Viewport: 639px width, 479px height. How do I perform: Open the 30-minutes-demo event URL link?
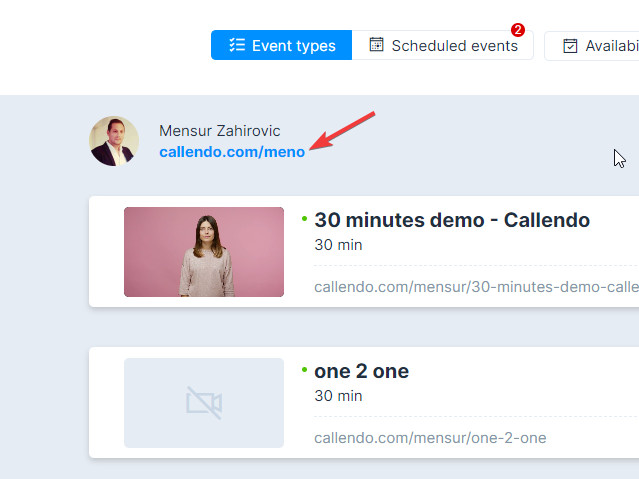pyautogui.click(x=476, y=287)
